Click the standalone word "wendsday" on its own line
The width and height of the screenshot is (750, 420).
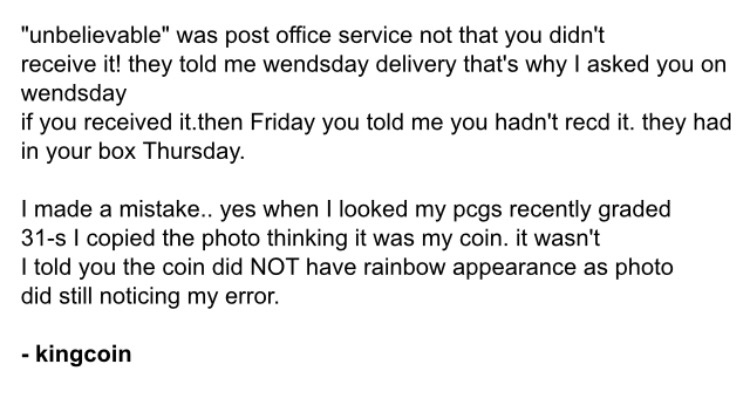click(x=74, y=93)
